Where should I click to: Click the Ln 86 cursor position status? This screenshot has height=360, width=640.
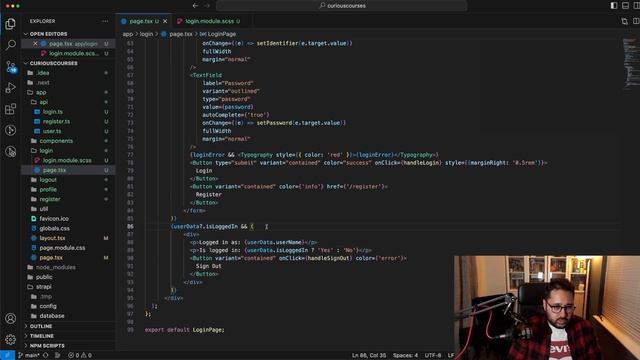pyautogui.click(x=369, y=356)
